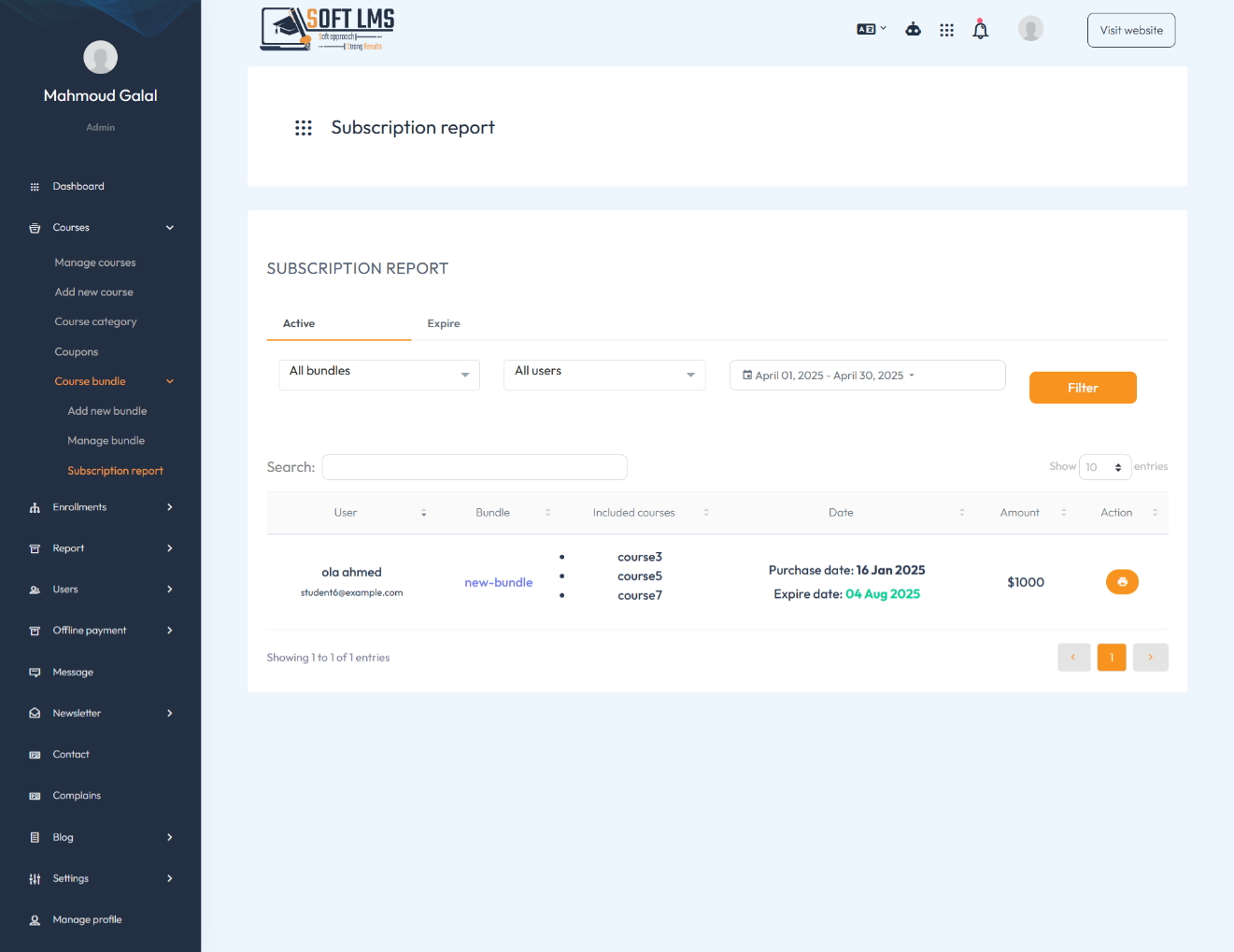Open Add new bundle in sidebar
The height and width of the screenshot is (952, 1234).
pos(107,411)
